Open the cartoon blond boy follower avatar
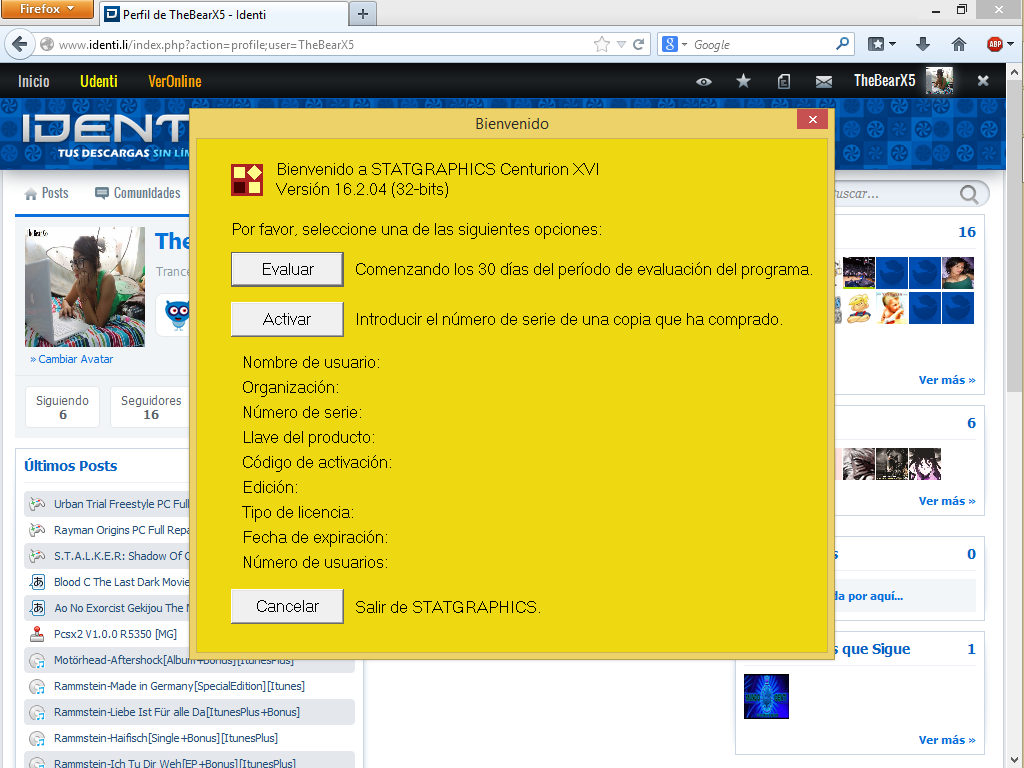1024x768 pixels. pos(859,308)
